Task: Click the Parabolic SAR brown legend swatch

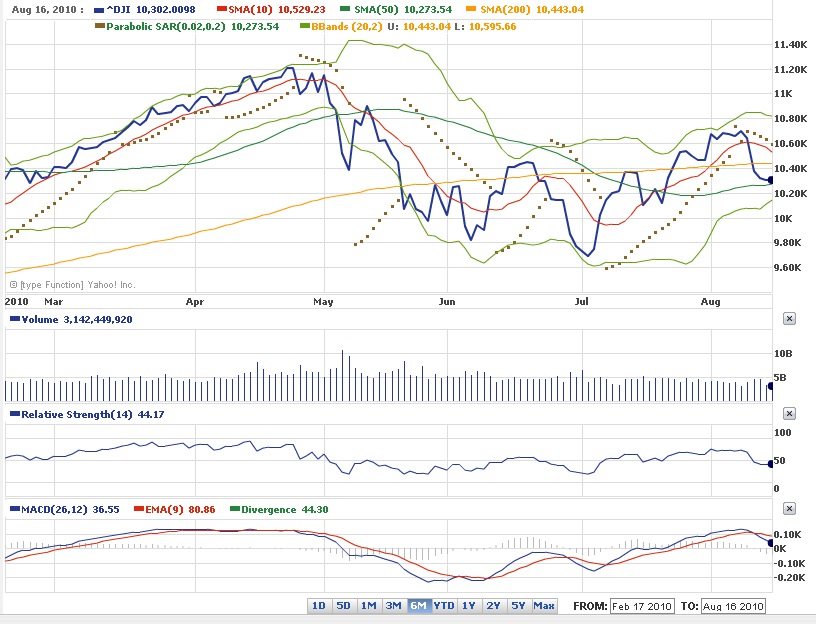Action: click(x=100, y=26)
